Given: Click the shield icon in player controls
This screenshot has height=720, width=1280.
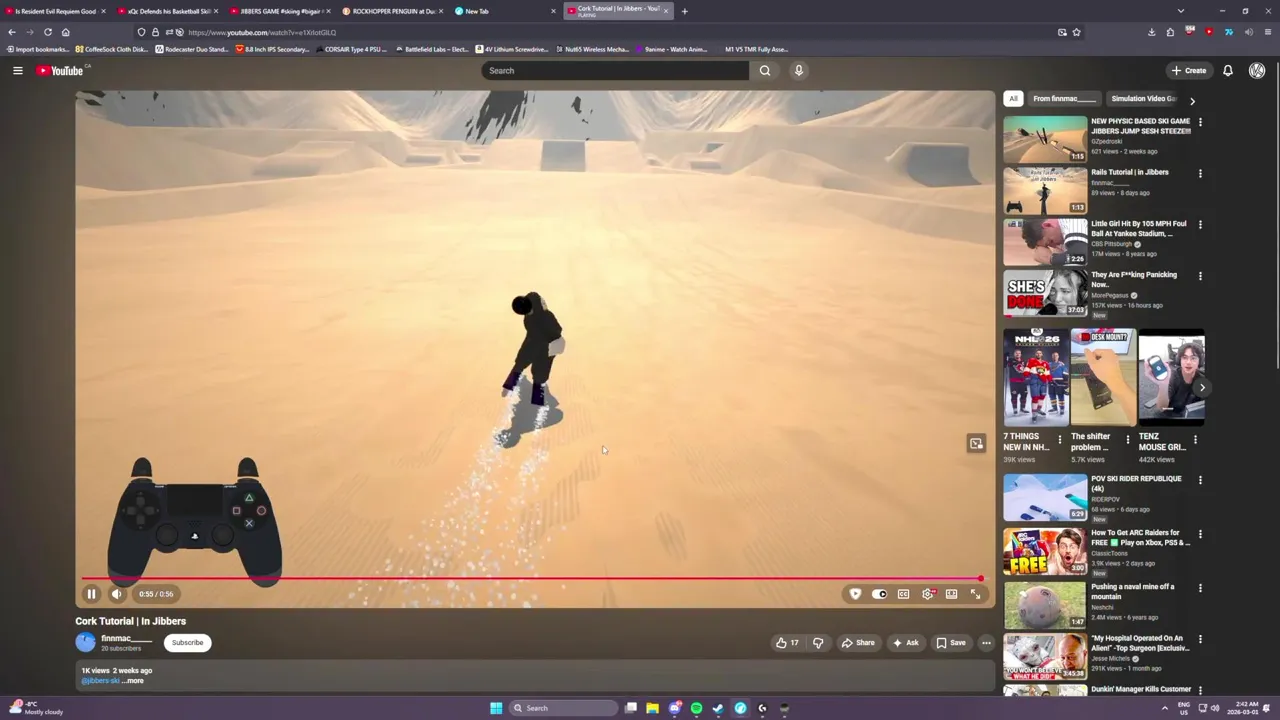Looking at the screenshot, I should tap(855, 594).
